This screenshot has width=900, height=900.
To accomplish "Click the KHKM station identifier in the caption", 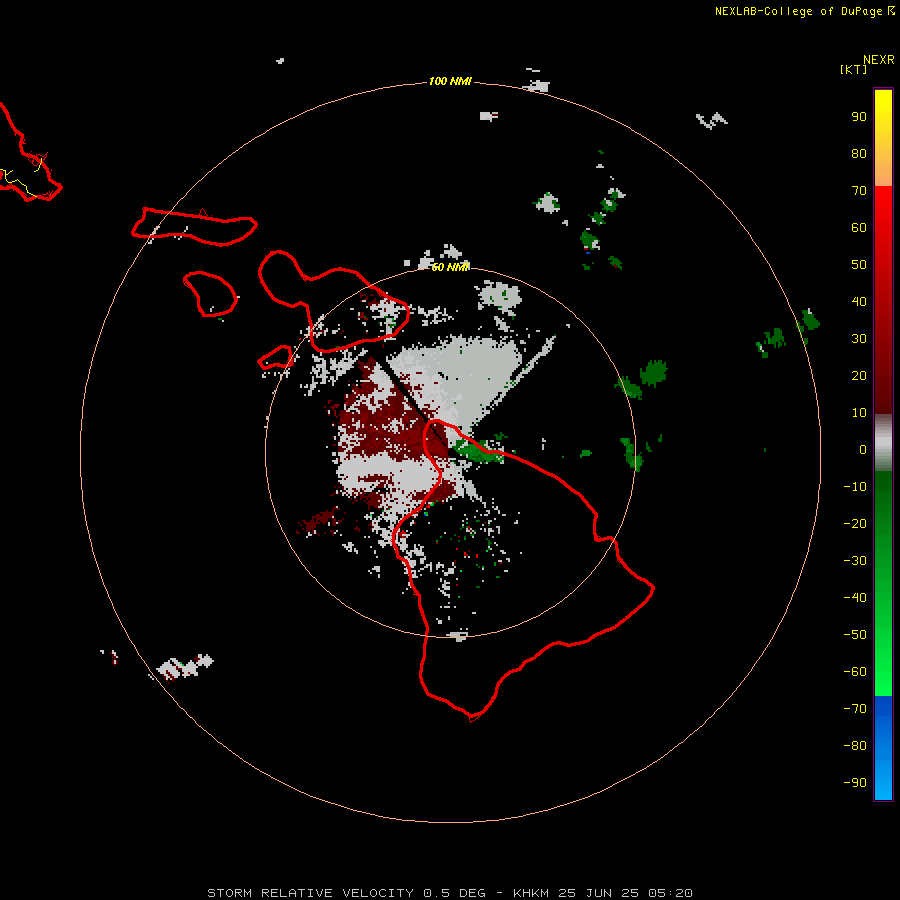I will coord(533,893).
